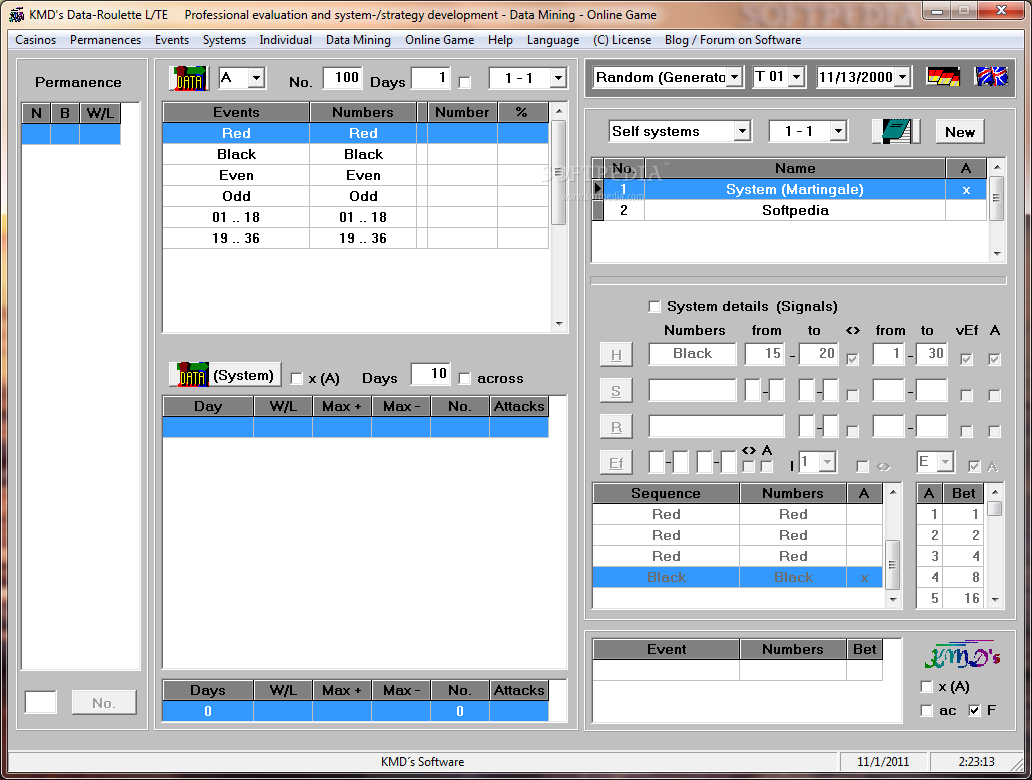Screen dimensions: 1032x780
Task: Click the Black numbers field in H row
Action: (692, 353)
